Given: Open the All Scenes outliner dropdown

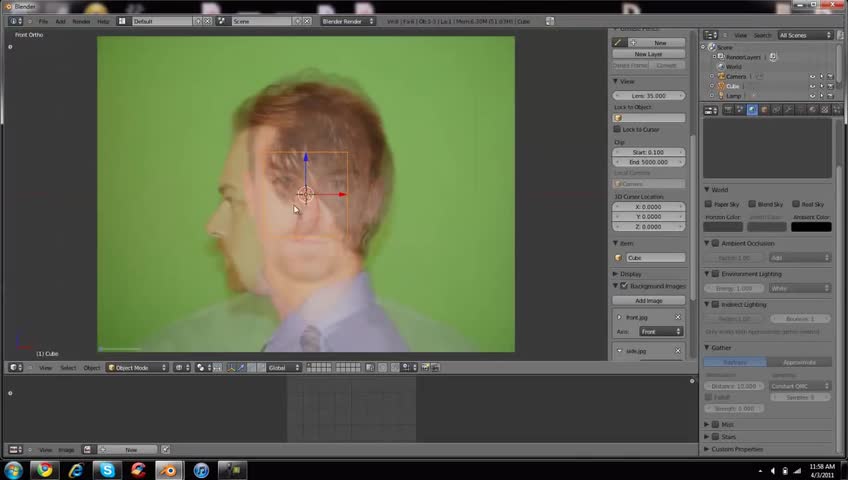Looking at the screenshot, I should [x=805, y=35].
